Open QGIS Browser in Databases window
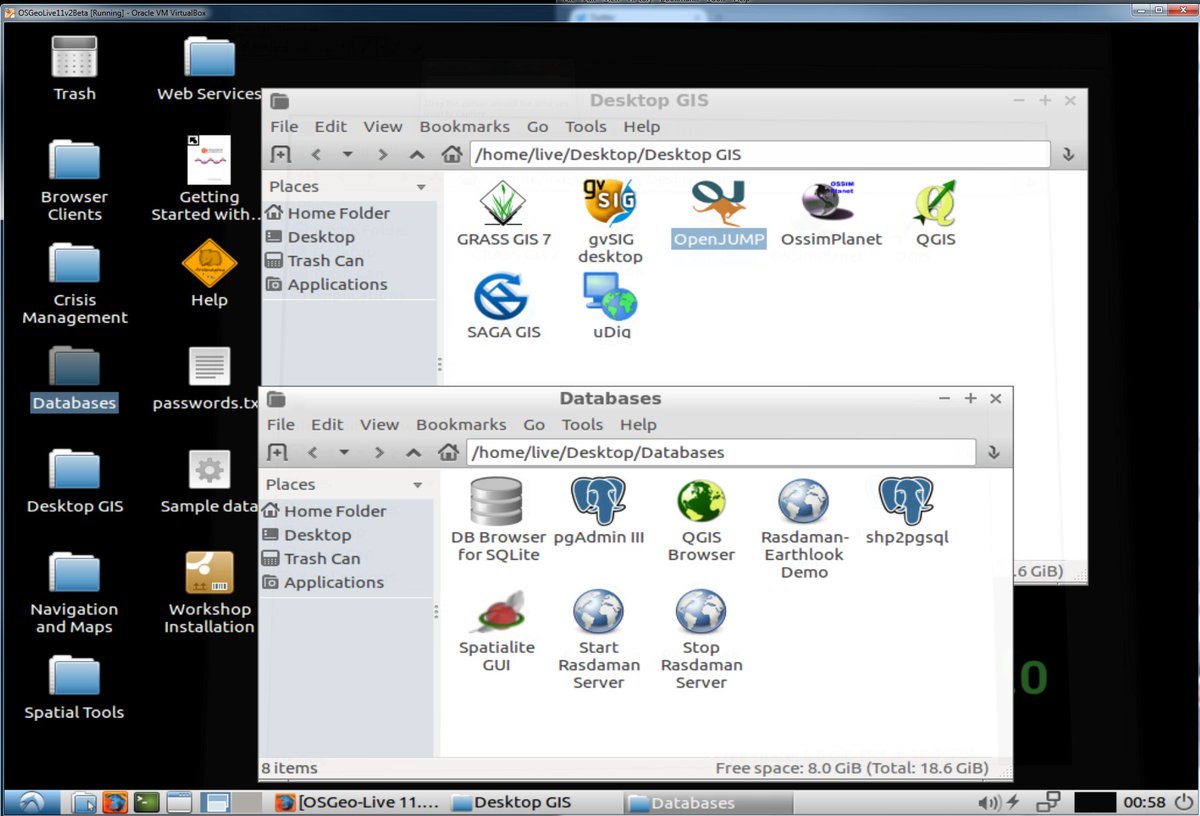The height and width of the screenshot is (816, 1200). [x=701, y=502]
